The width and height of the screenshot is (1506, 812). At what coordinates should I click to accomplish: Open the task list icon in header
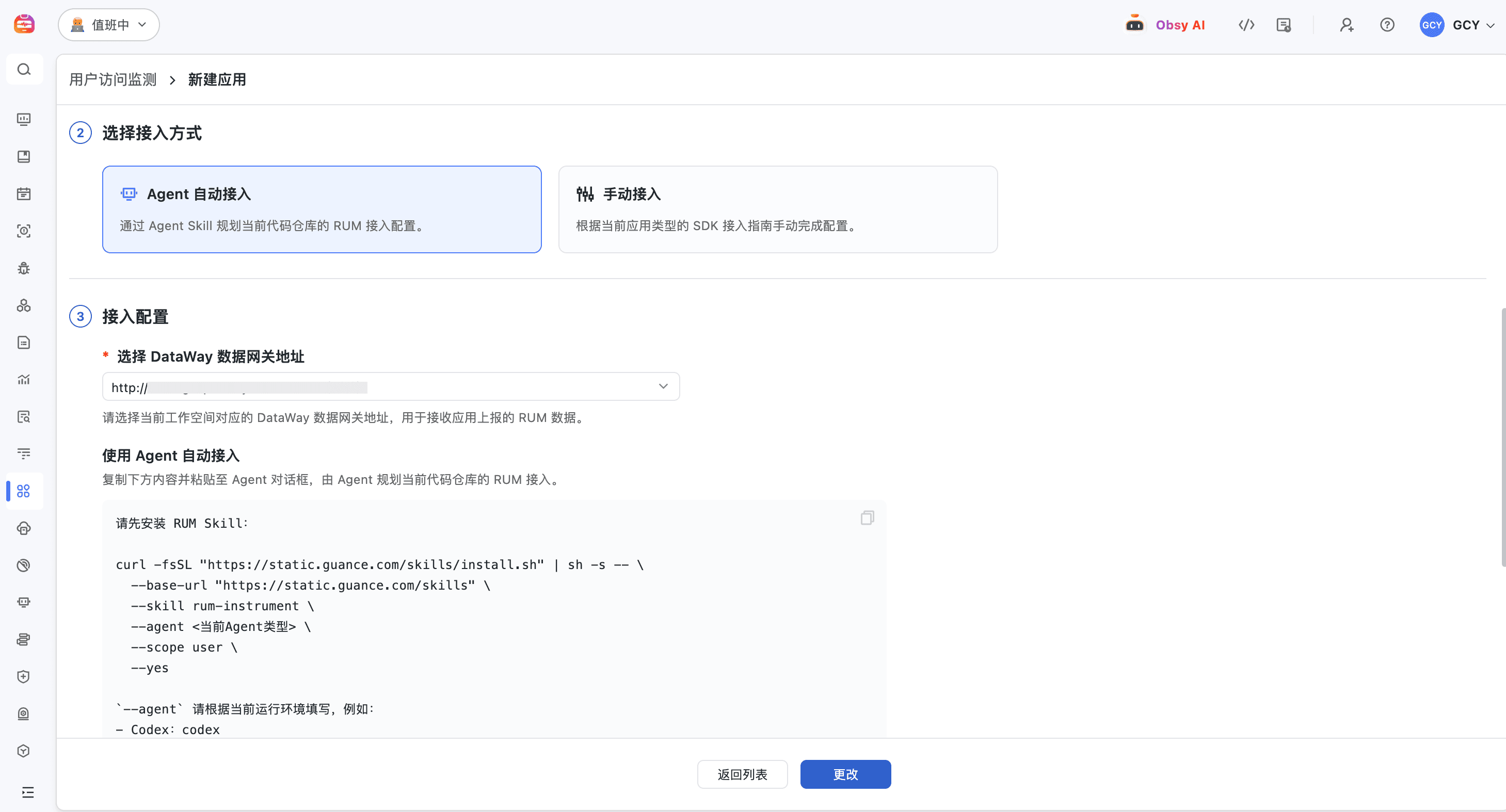tap(1284, 25)
